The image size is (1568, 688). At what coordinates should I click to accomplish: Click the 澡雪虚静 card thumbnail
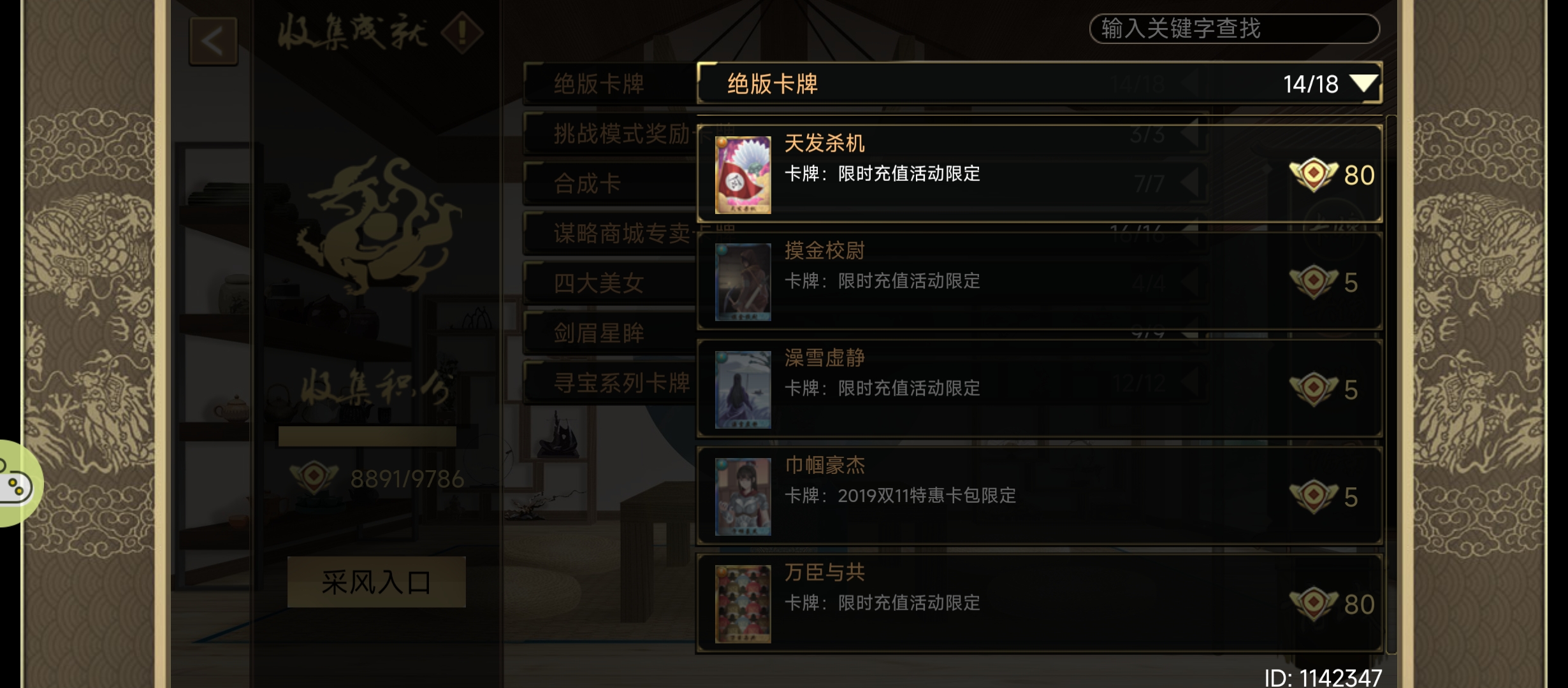tap(743, 389)
